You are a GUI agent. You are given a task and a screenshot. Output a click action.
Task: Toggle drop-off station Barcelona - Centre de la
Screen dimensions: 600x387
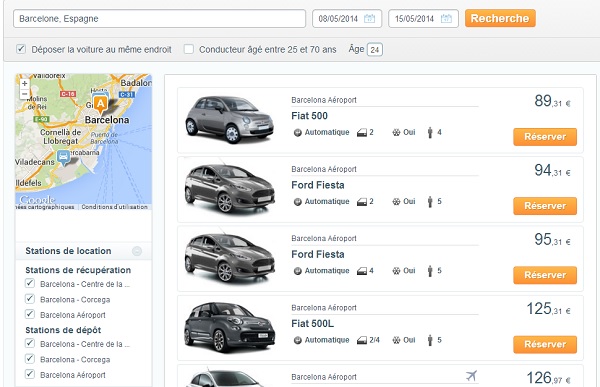(x=30, y=343)
